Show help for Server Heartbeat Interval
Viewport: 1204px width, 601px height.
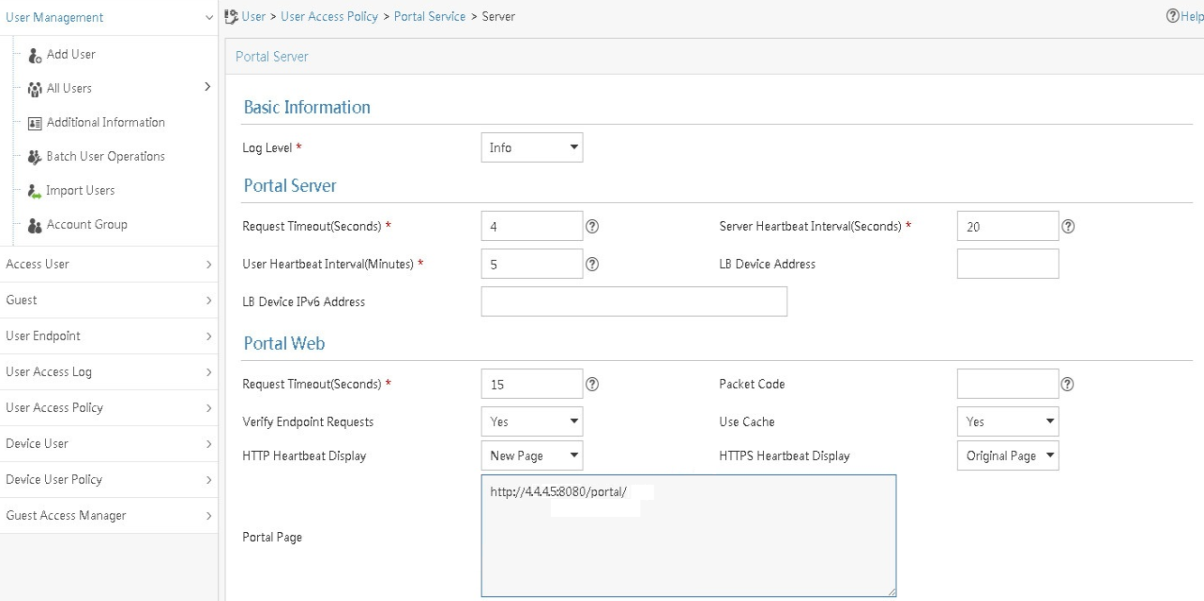coord(1068,226)
